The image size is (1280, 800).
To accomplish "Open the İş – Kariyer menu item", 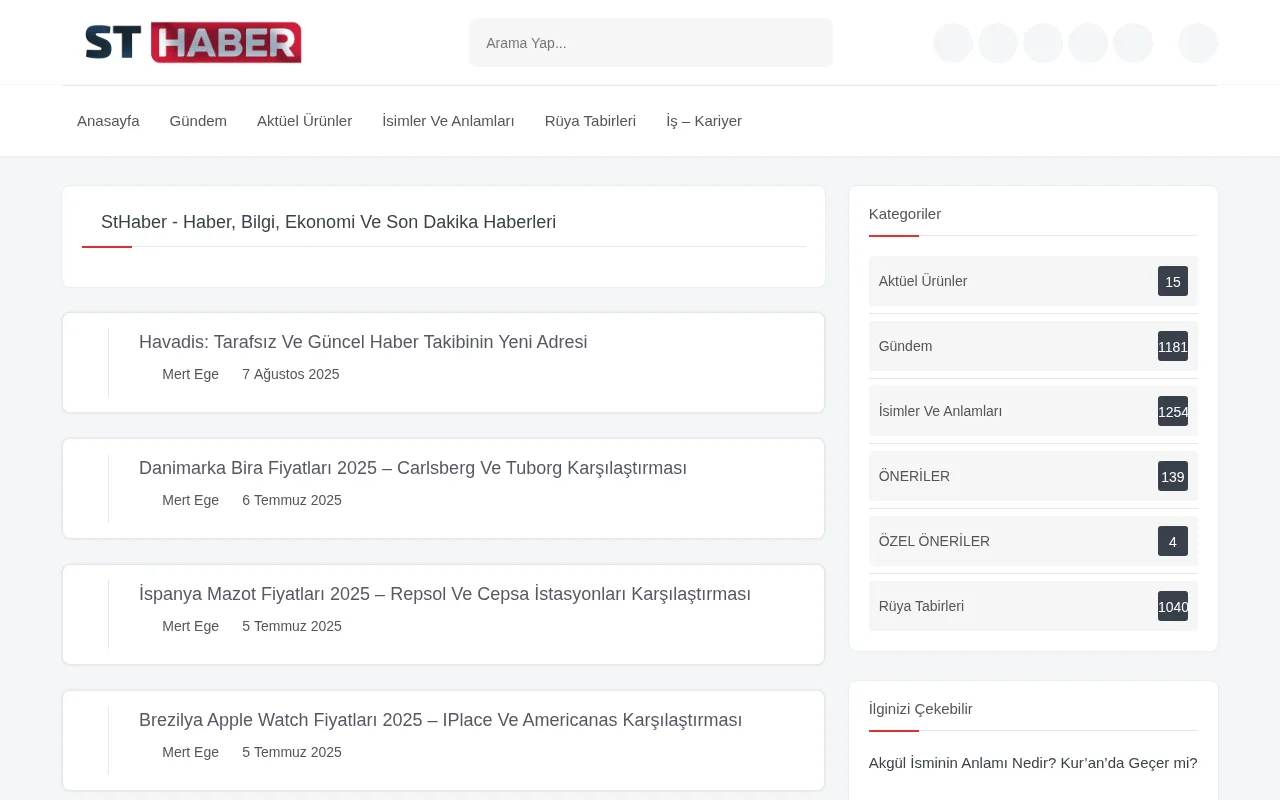I will (704, 120).
